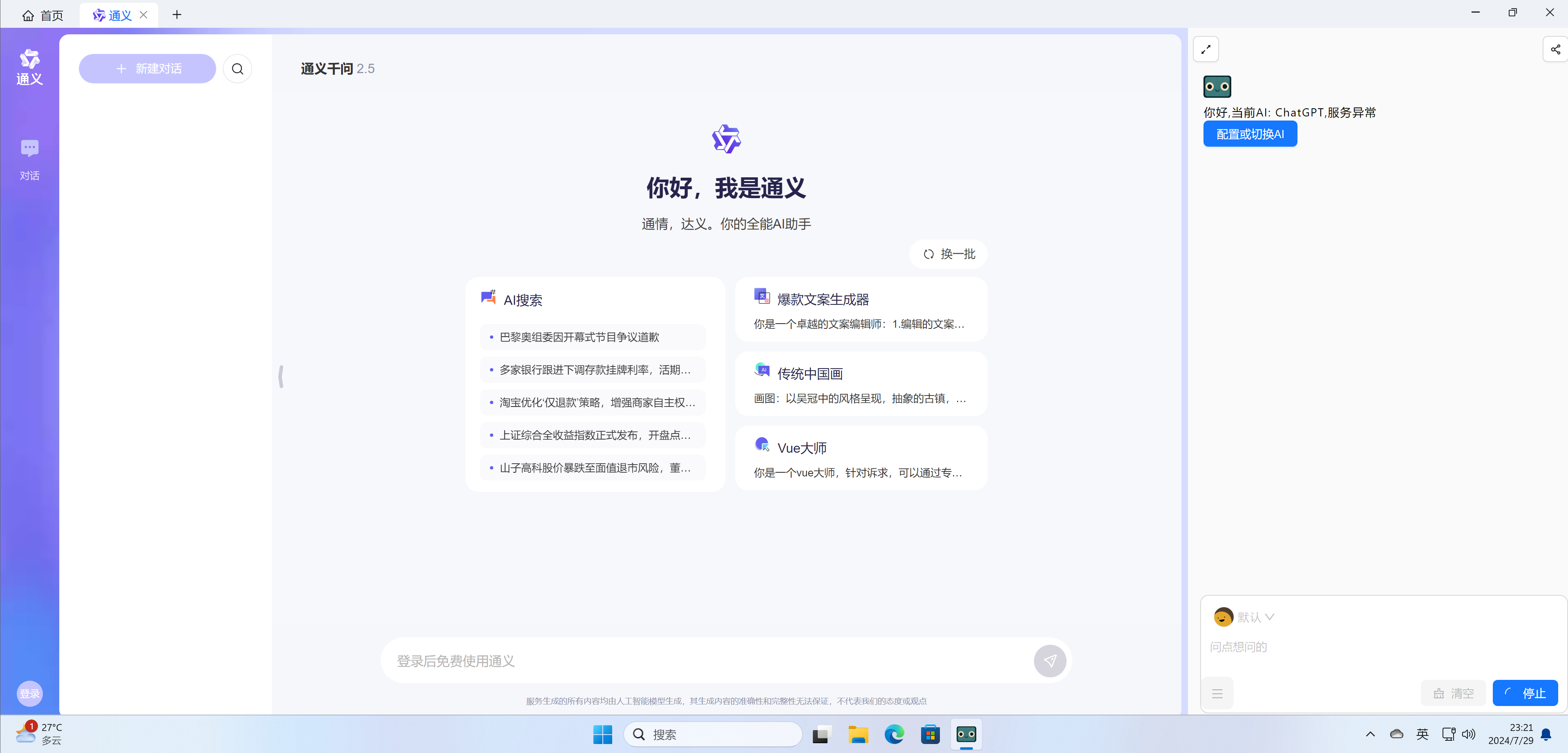This screenshot has height=753, width=1568.
Task: Expand the assistant panel with arrows icon
Action: pyautogui.click(x=1205, y=49)
